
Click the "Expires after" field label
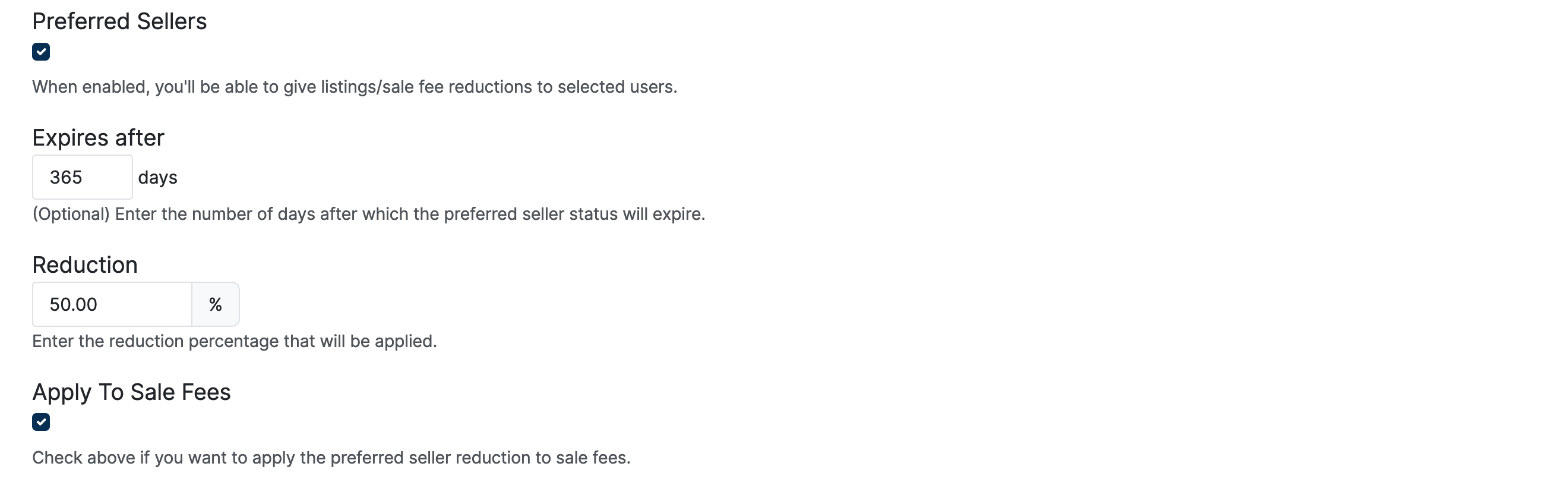(98, 138)
